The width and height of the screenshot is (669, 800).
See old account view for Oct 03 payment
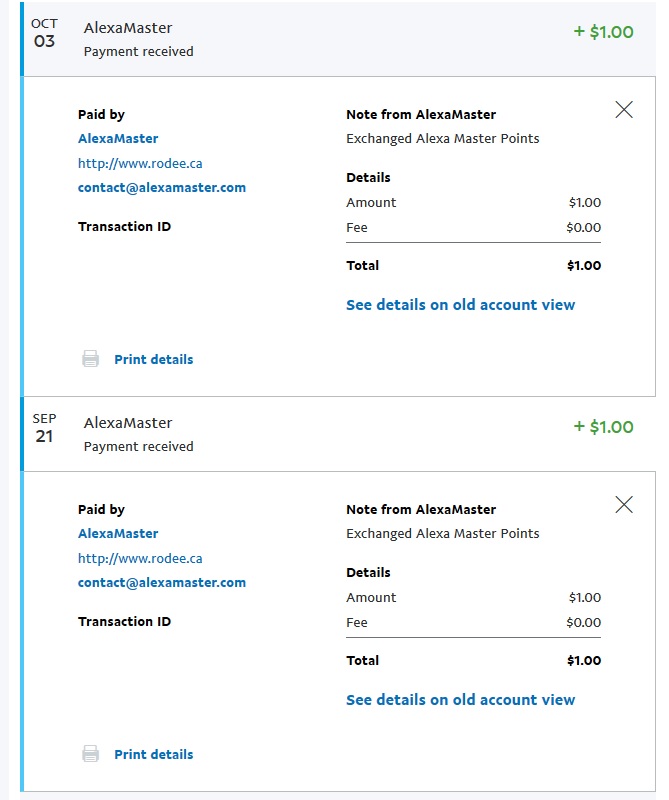(x=460, y=305)
